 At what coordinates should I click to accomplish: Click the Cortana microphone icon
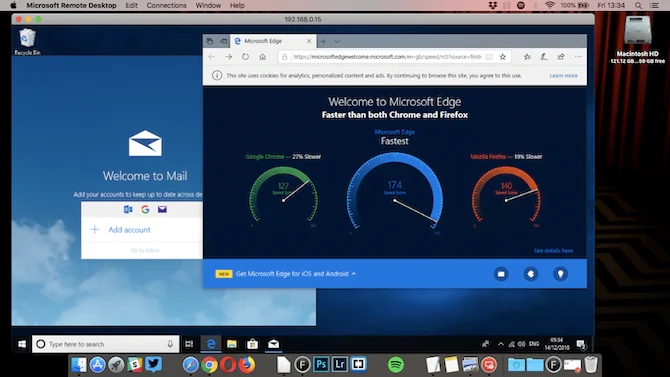(x=170, y=344)
